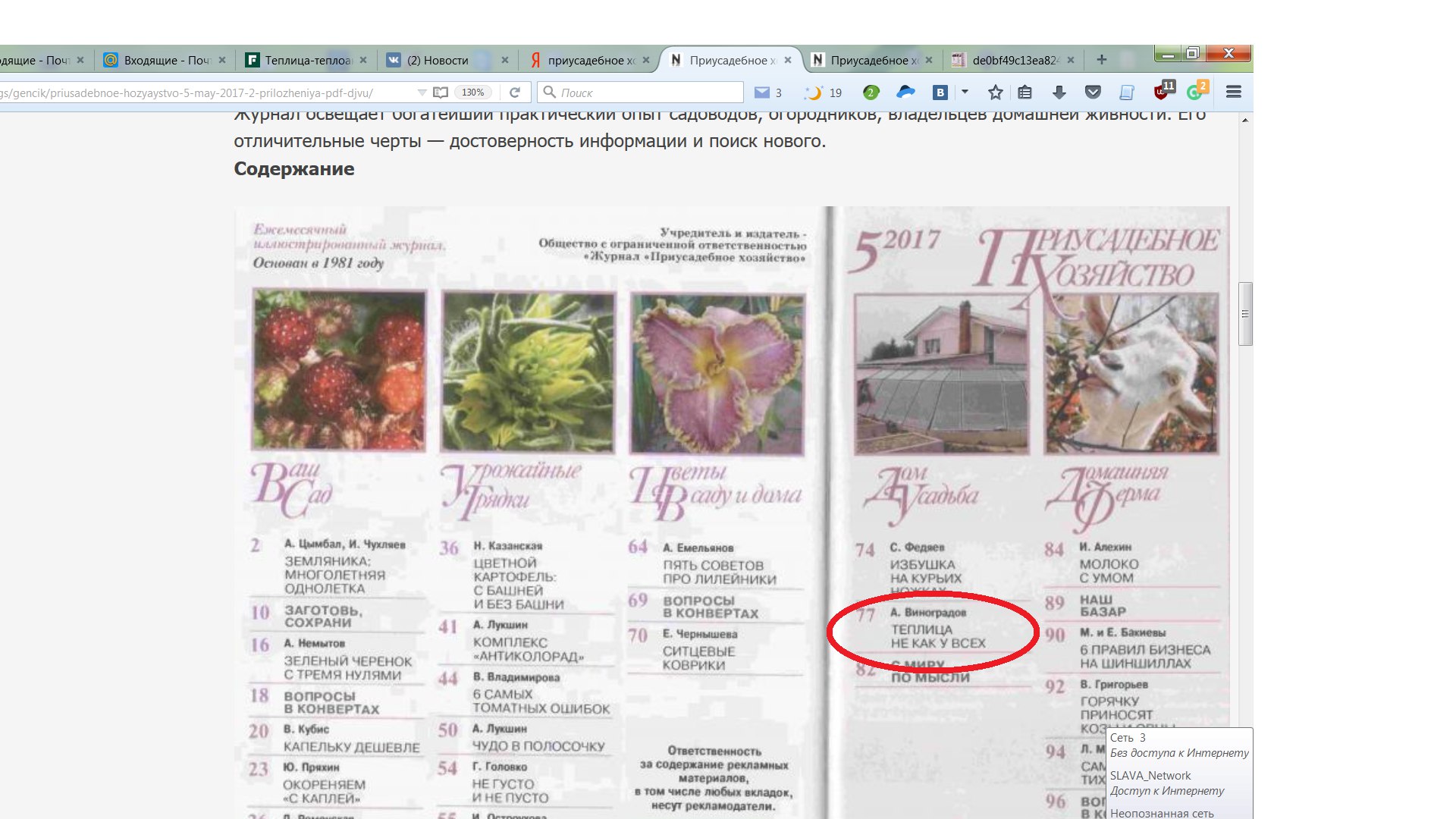Switch to the Теплица-теплоа tab

[x=307, y=60]
